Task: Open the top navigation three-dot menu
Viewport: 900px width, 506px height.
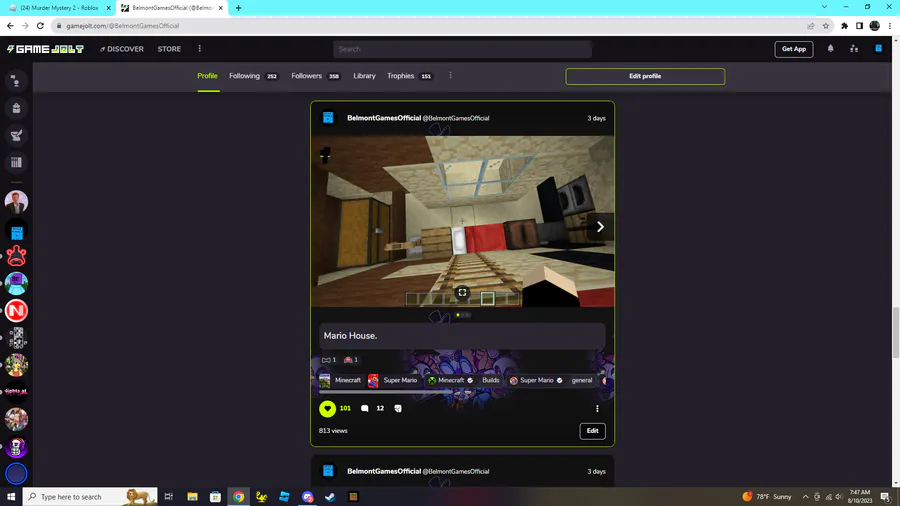Action: point(200,49)
